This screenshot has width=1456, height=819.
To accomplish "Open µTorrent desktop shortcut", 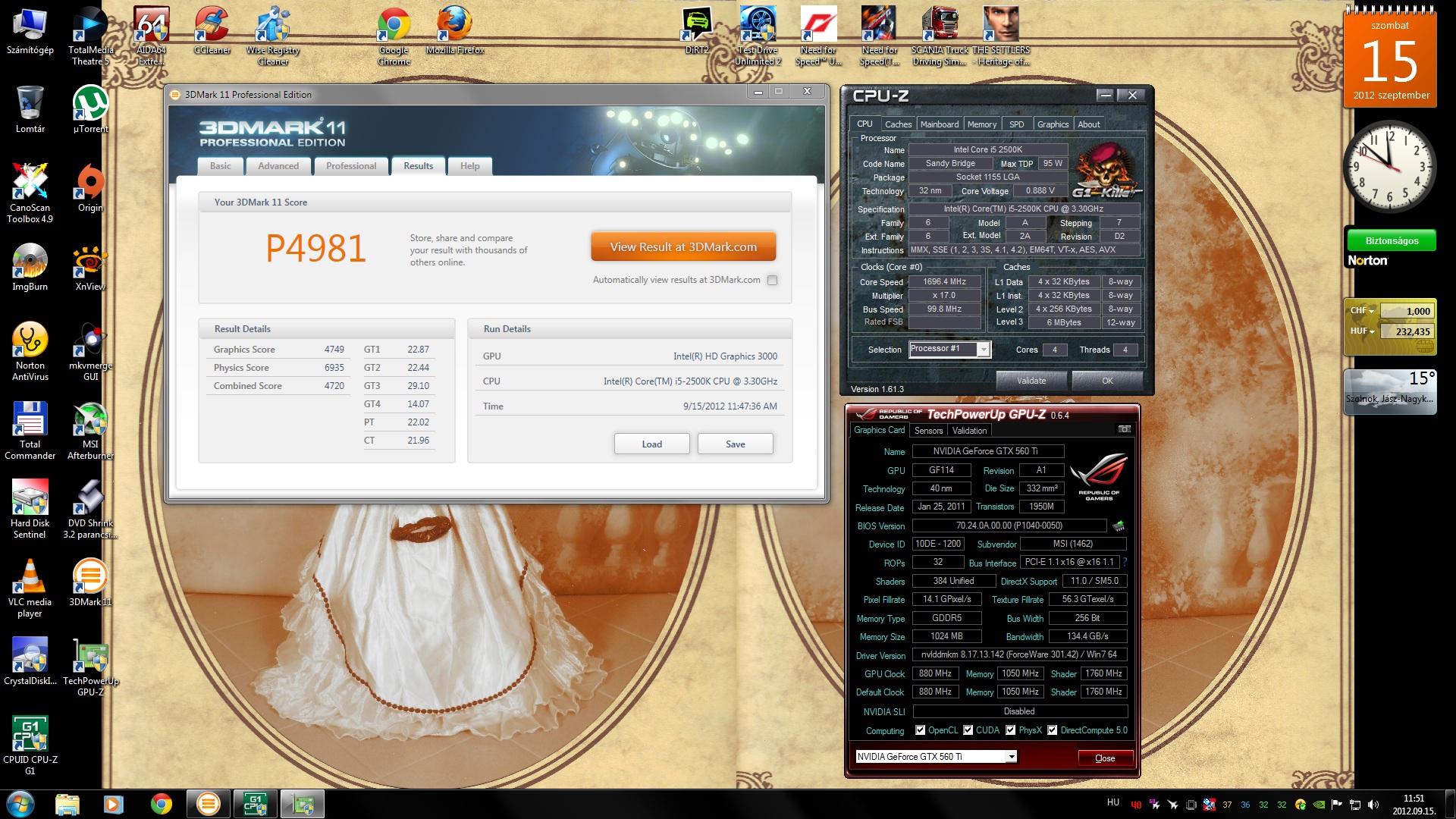I will (x=90, y=111).
